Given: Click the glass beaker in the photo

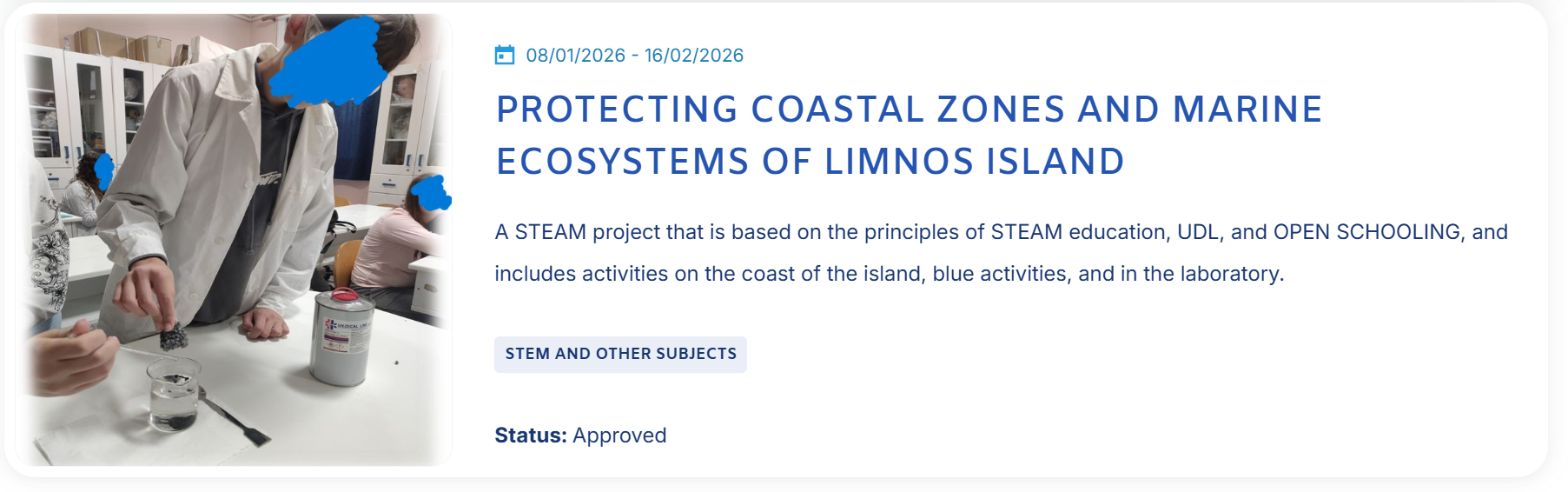Looking at the screenshot, I should click(x=174, y=396).
